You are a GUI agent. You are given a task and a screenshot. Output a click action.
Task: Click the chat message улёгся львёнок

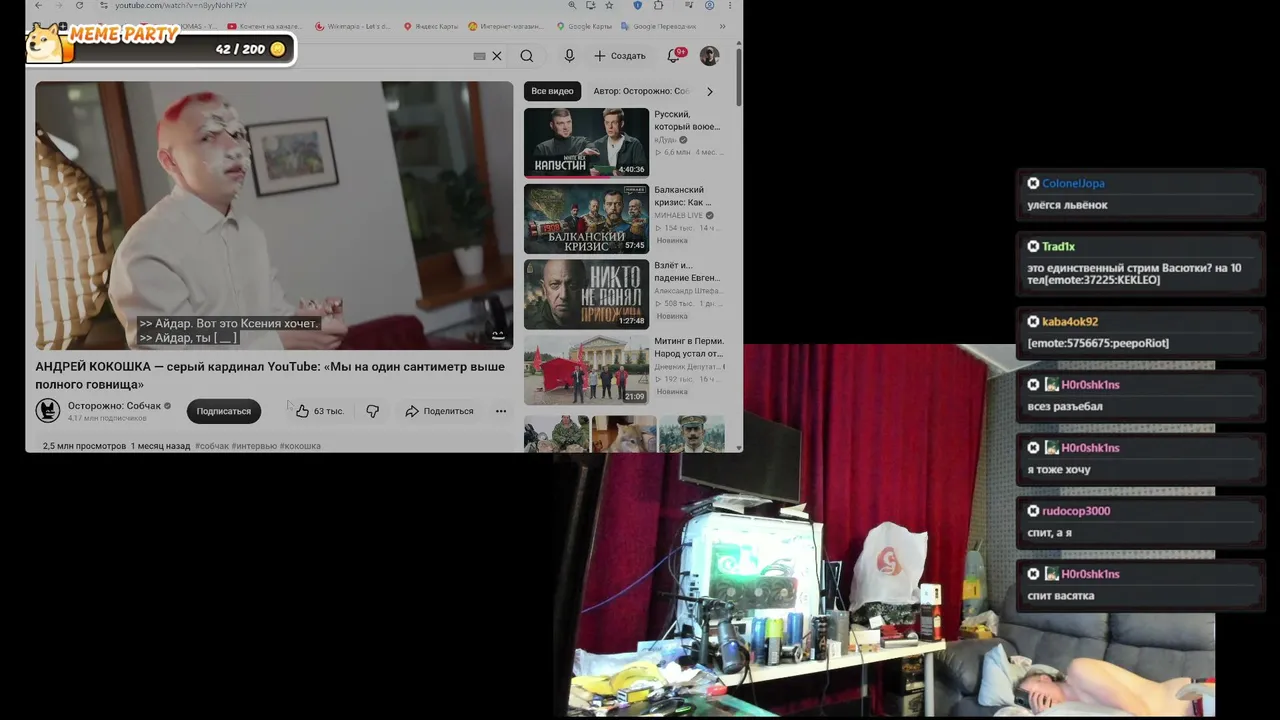pyautogui.click(x=1067, y=205)
